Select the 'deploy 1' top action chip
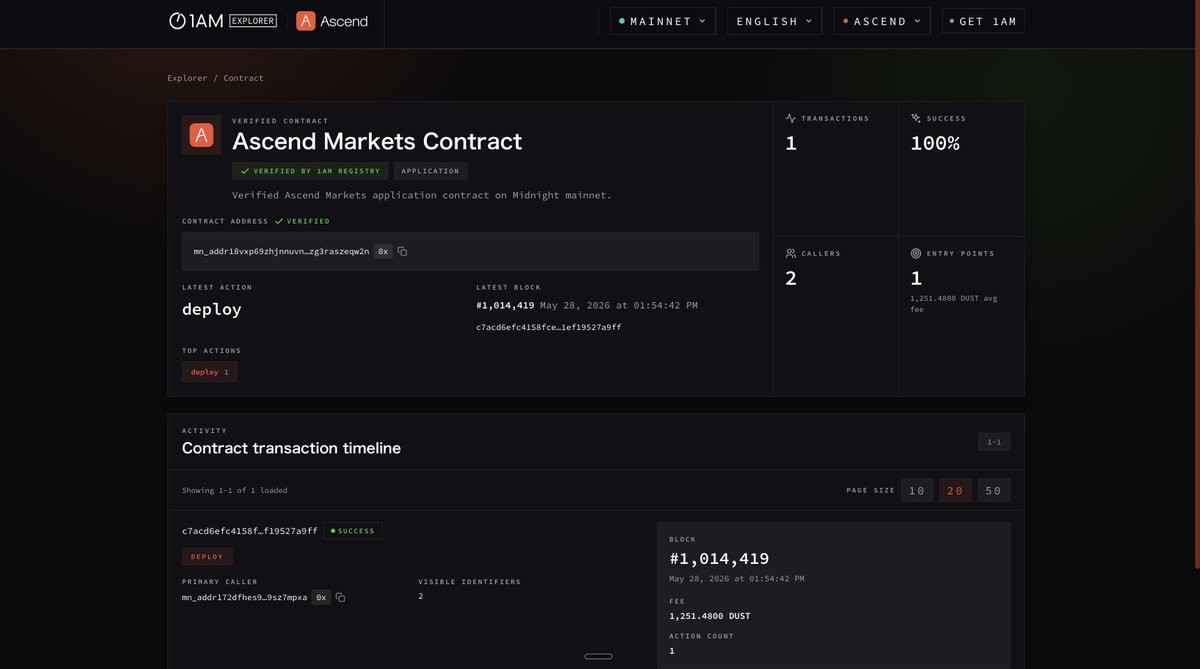This screenshot has width=1200, height=669. [209, 372]
